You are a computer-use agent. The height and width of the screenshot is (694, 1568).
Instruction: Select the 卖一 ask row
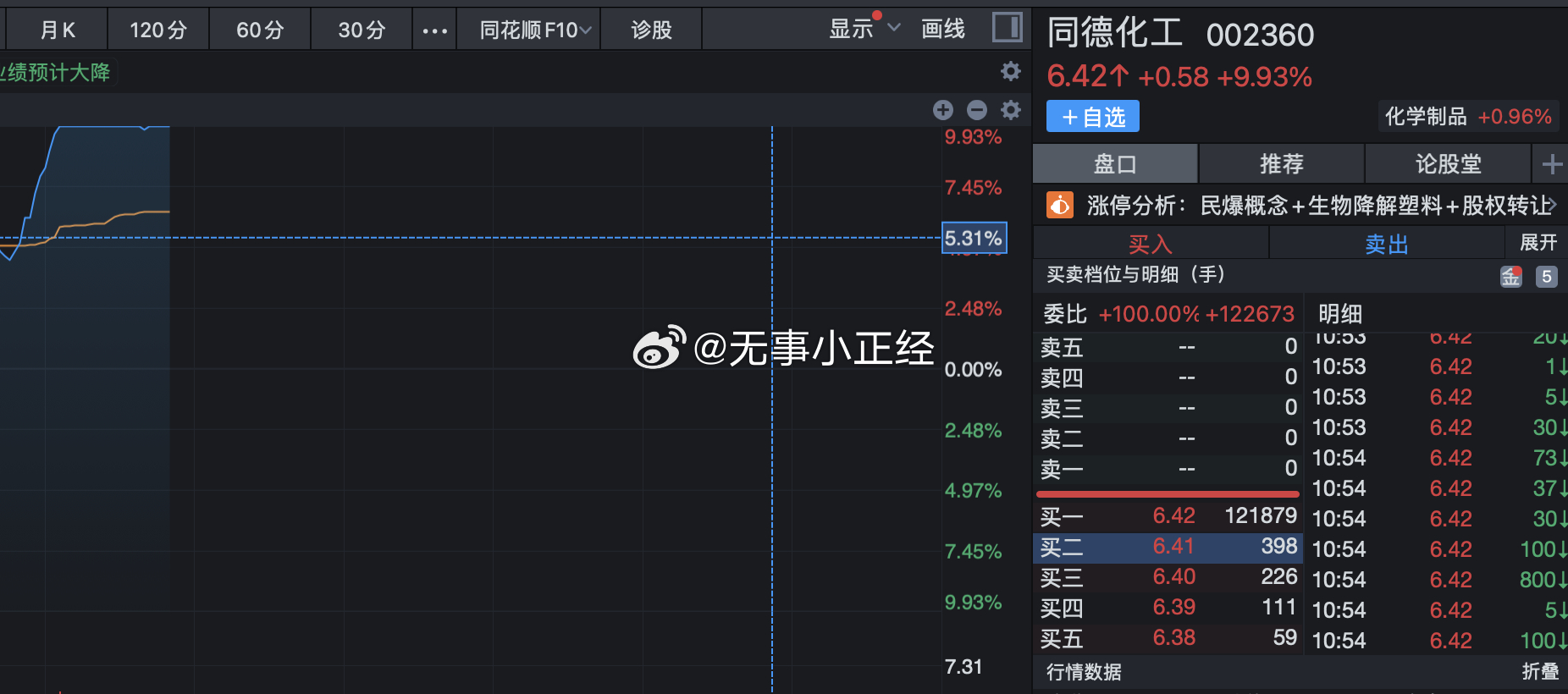[x=1168, y=468]
